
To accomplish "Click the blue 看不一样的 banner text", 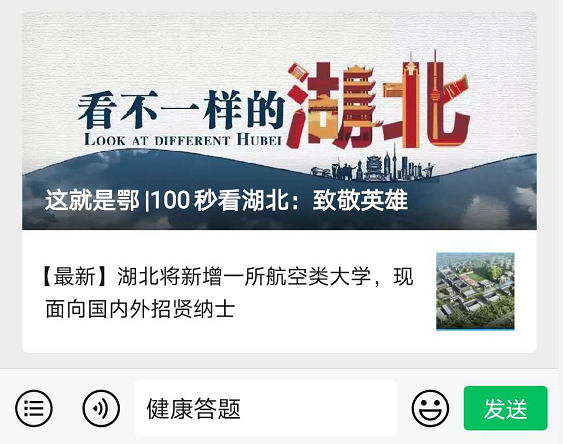I will click(181, 109).
